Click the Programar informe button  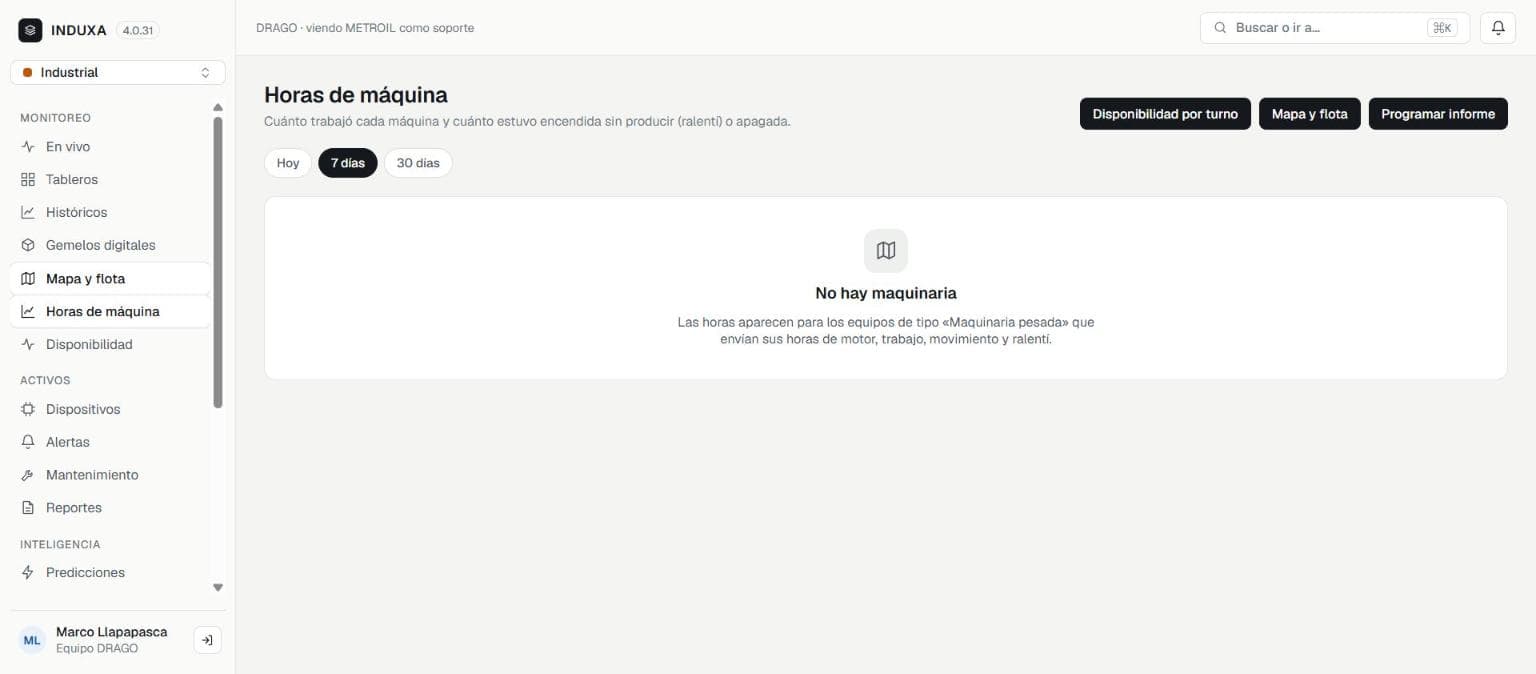(1438, 114)
